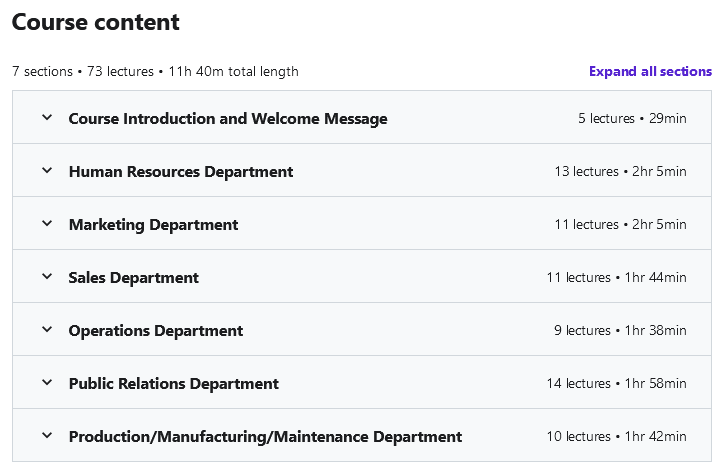Toggle the chevron icon for Marketing Department
This screenshot has width=725, height=472.
47,224
